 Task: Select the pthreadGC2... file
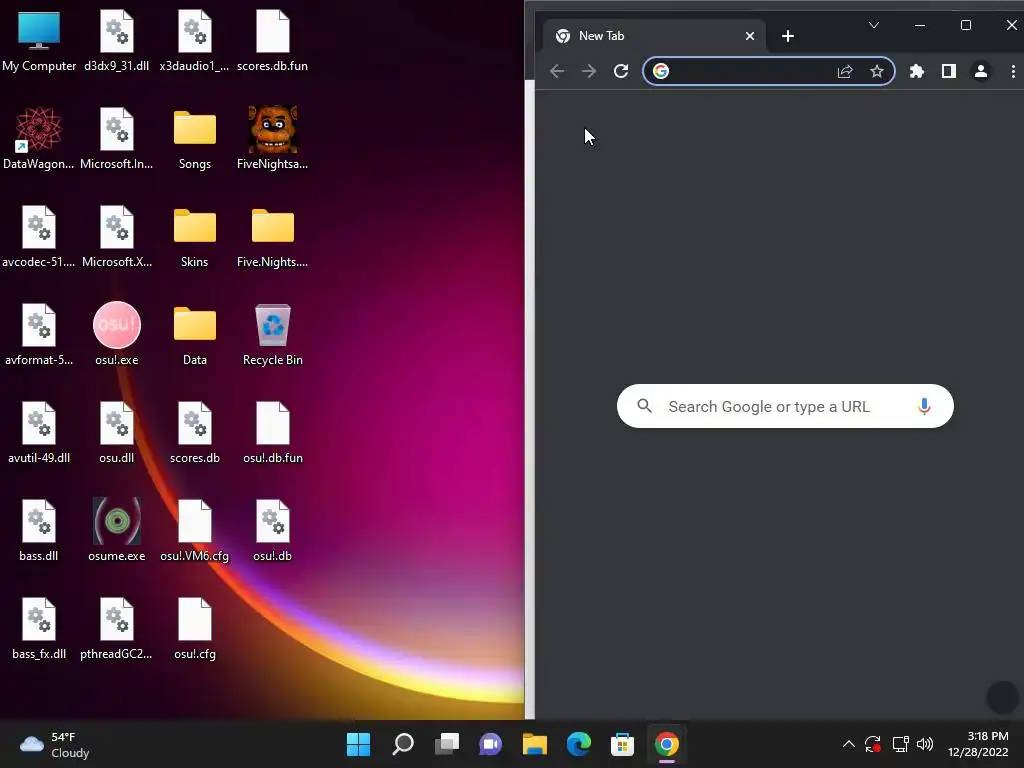click(x=117, y=628)
